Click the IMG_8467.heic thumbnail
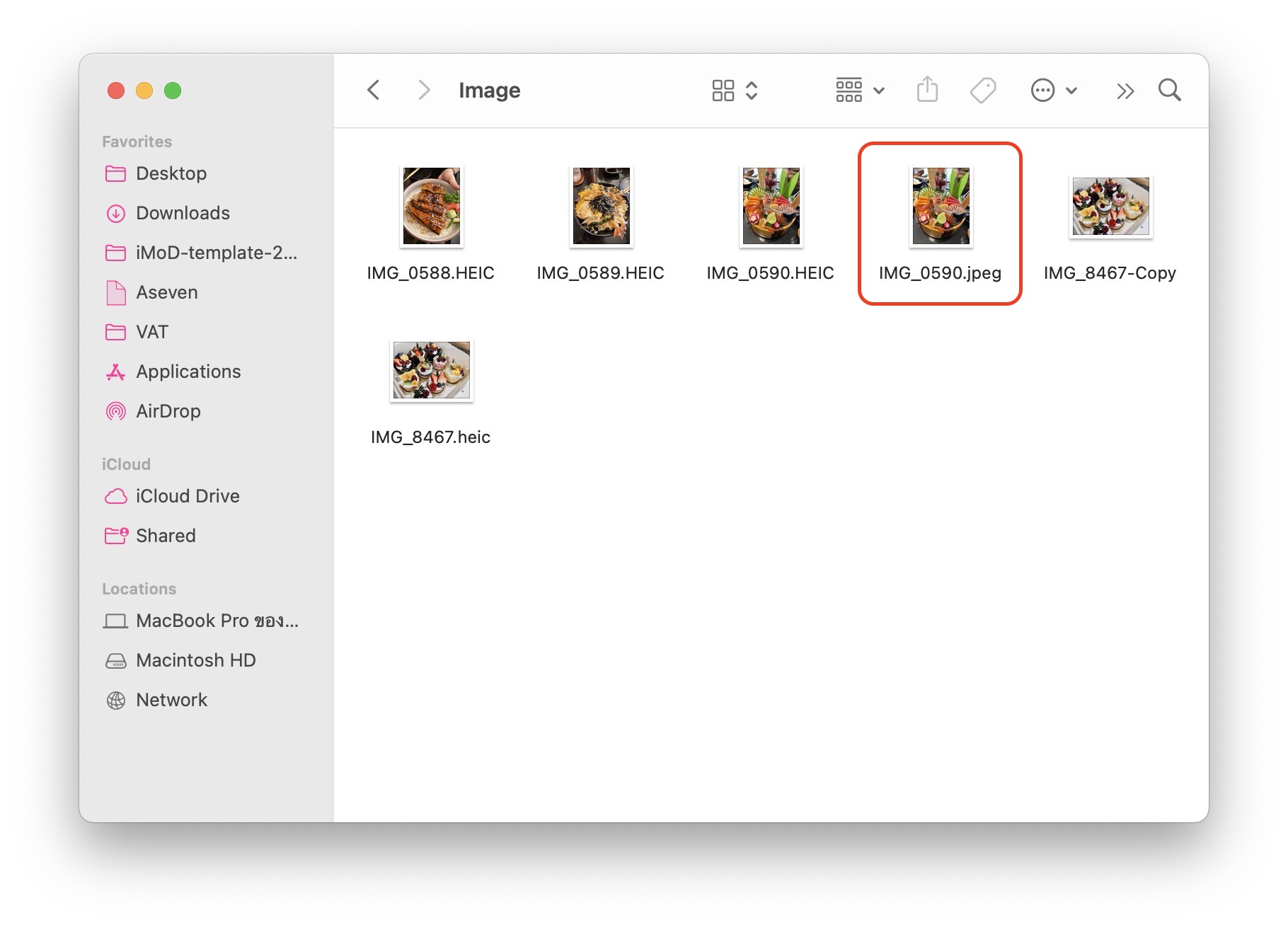Viewport: 1288px width, 927px height. [x=431, y=371]
